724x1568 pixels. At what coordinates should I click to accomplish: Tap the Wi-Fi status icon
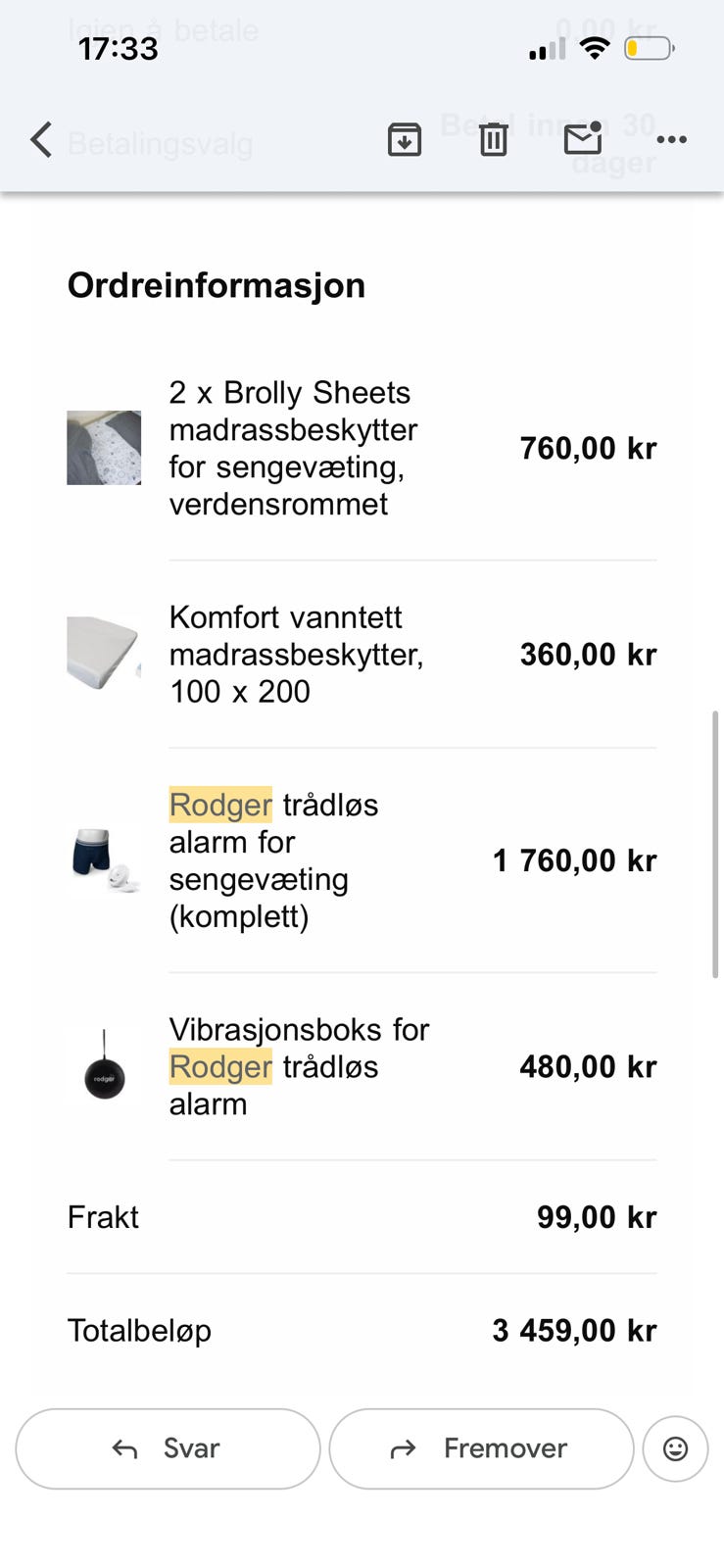click(x=594, y=47)
